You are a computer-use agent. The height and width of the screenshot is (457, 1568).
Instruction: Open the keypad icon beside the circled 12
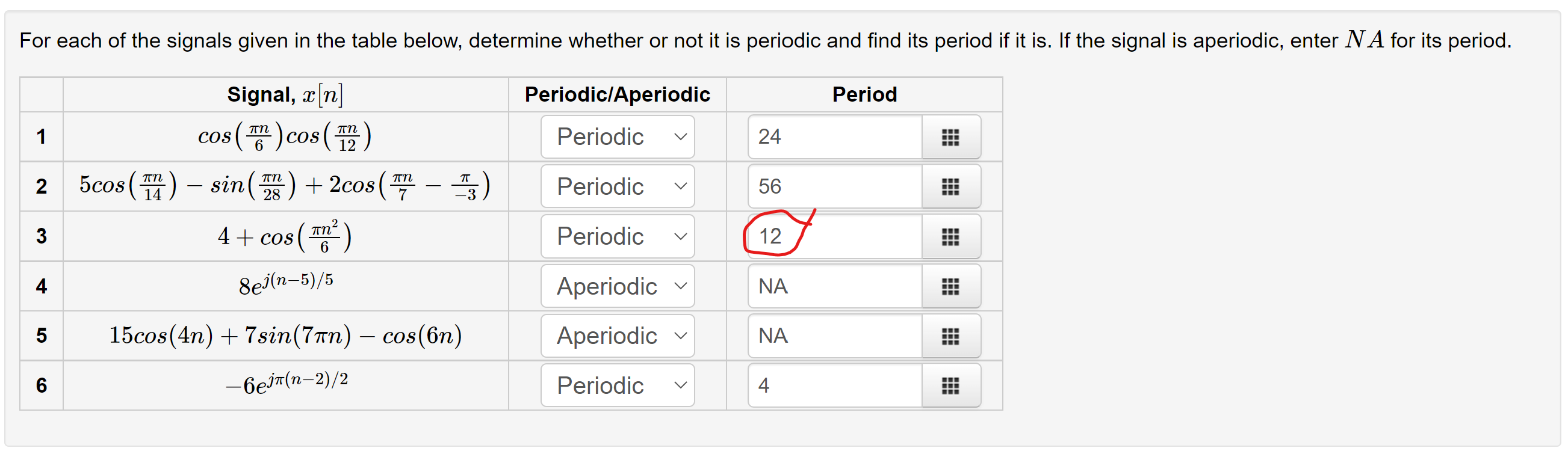(952, 236)
